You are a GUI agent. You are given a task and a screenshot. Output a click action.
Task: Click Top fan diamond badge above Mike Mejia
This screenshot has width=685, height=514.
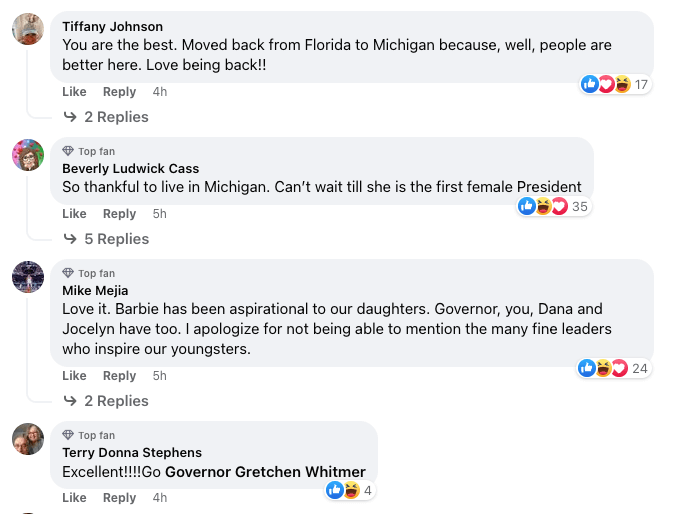[x=69, y=273]
